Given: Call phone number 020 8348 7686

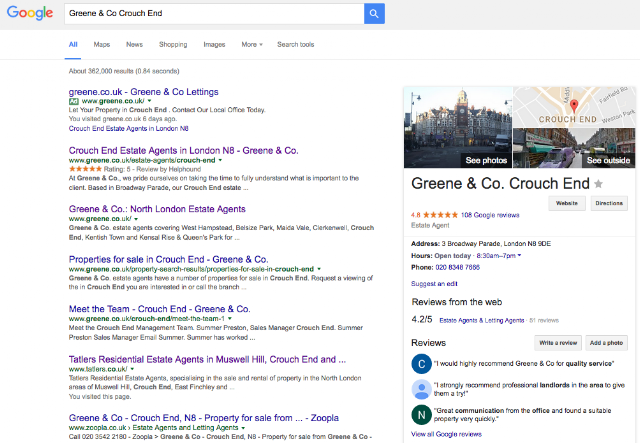Looking at the screenshot, I should 458,267.
